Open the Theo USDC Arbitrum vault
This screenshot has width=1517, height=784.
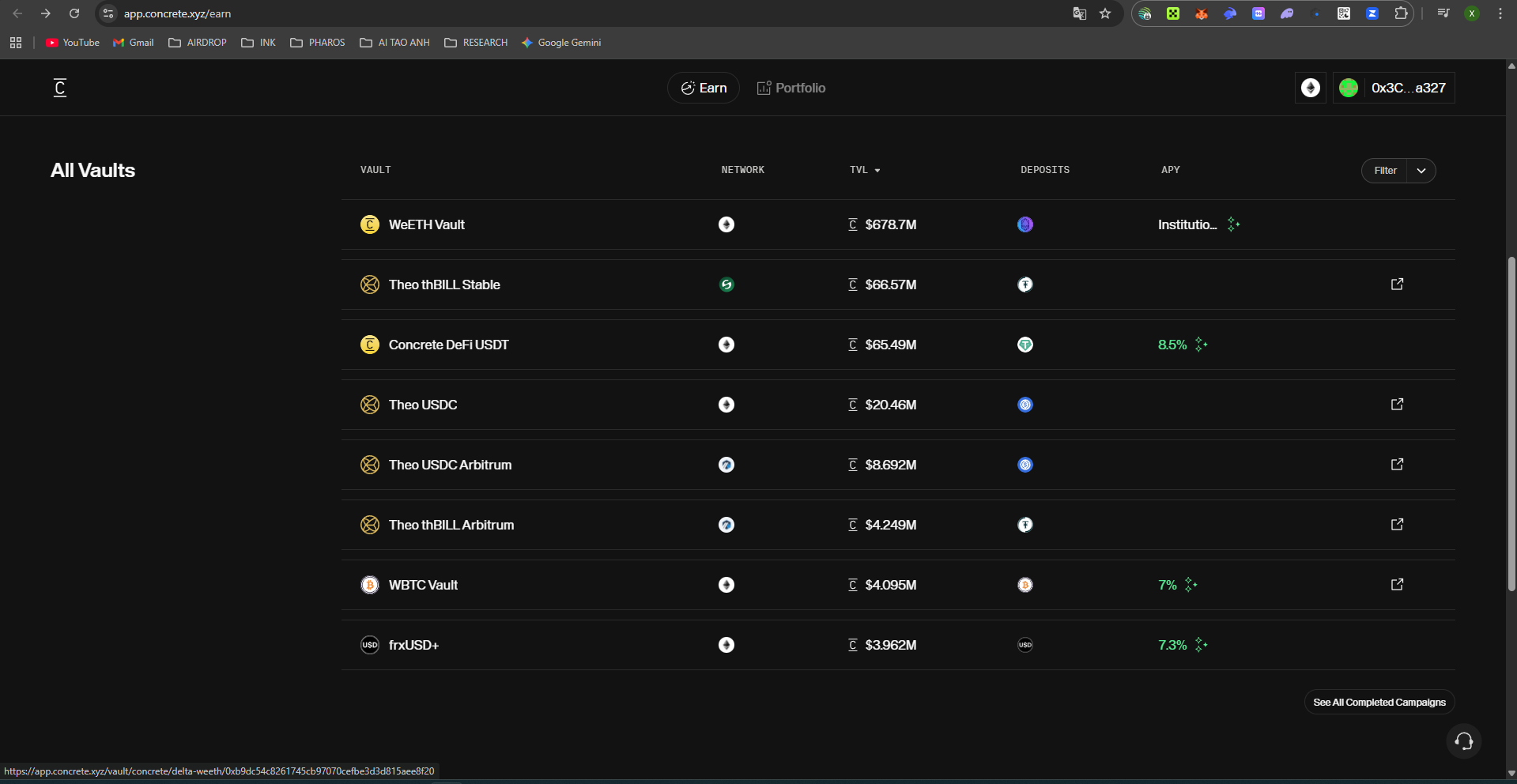pos(898,465)
